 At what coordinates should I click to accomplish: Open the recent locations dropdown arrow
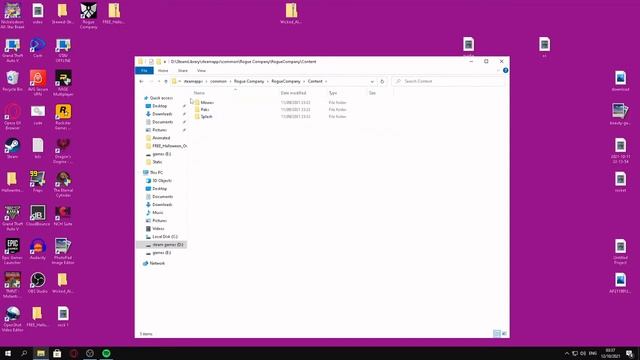point(159,81)
